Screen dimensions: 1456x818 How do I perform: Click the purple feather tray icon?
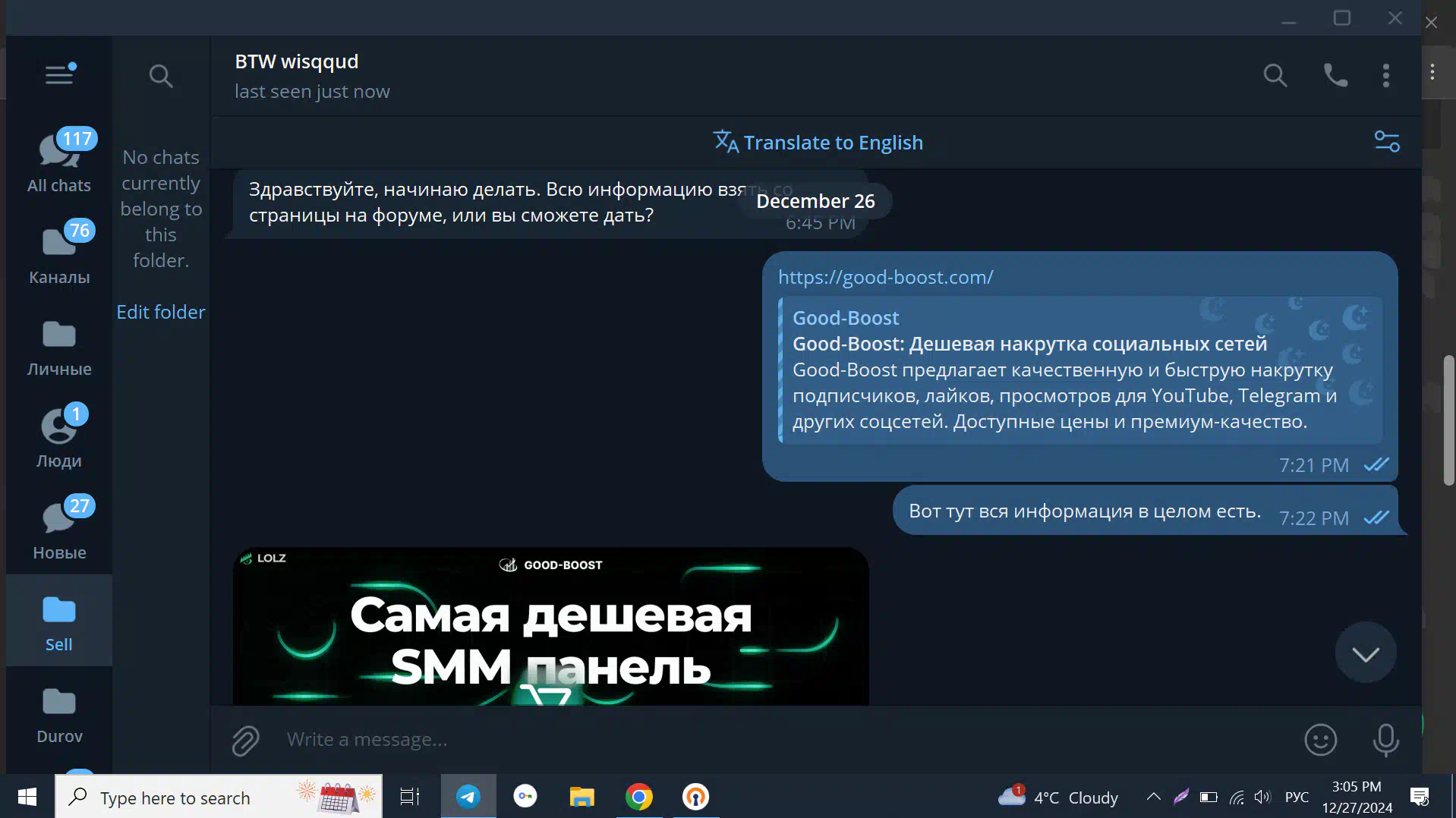(x=1181, y=797)
